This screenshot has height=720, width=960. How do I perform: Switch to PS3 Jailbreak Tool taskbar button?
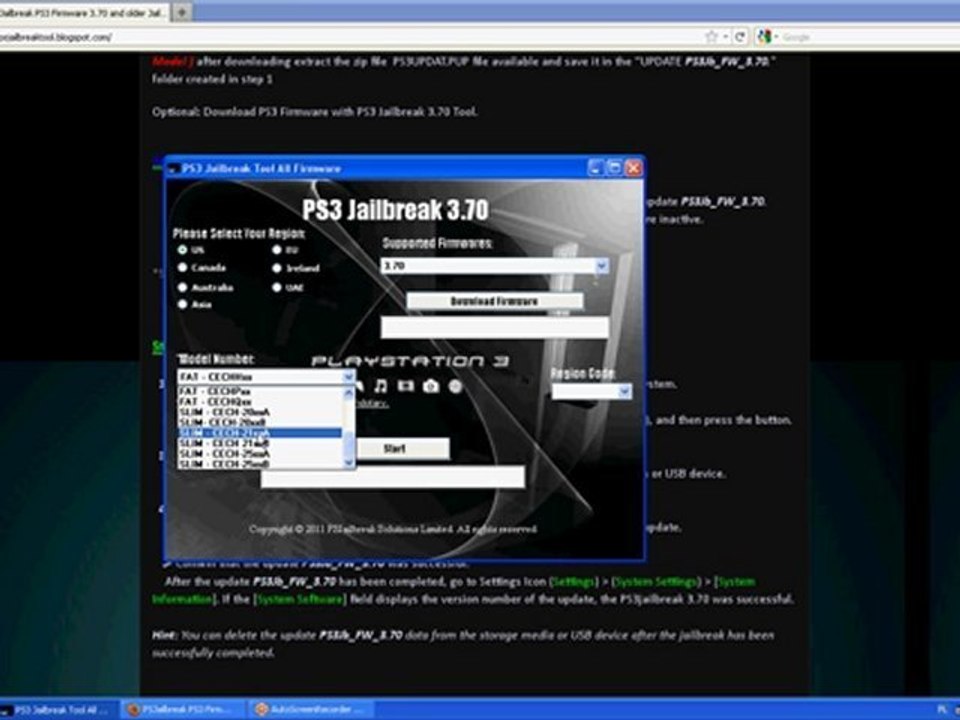pyautogui.click(x=58, y=710)
